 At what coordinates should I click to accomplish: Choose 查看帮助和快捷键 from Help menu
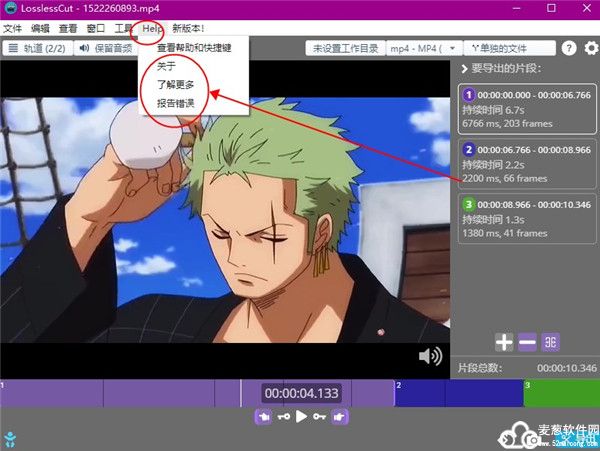coord(194,48)
